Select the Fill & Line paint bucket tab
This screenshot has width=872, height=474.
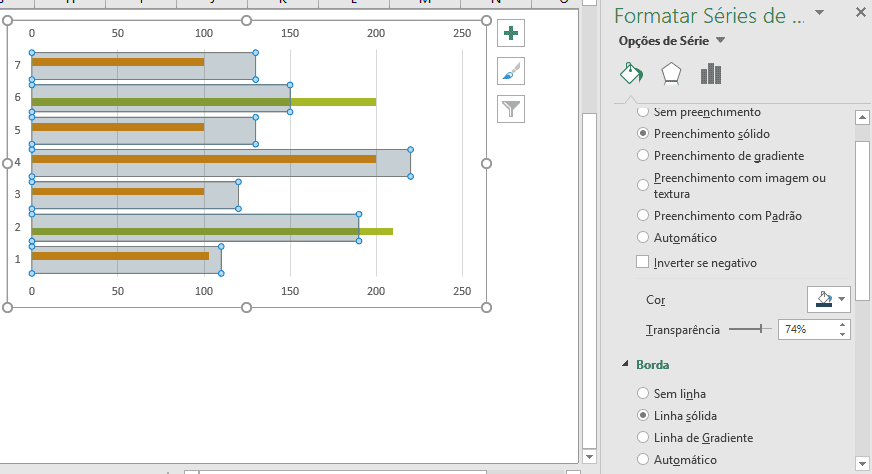tap(631, 73)
